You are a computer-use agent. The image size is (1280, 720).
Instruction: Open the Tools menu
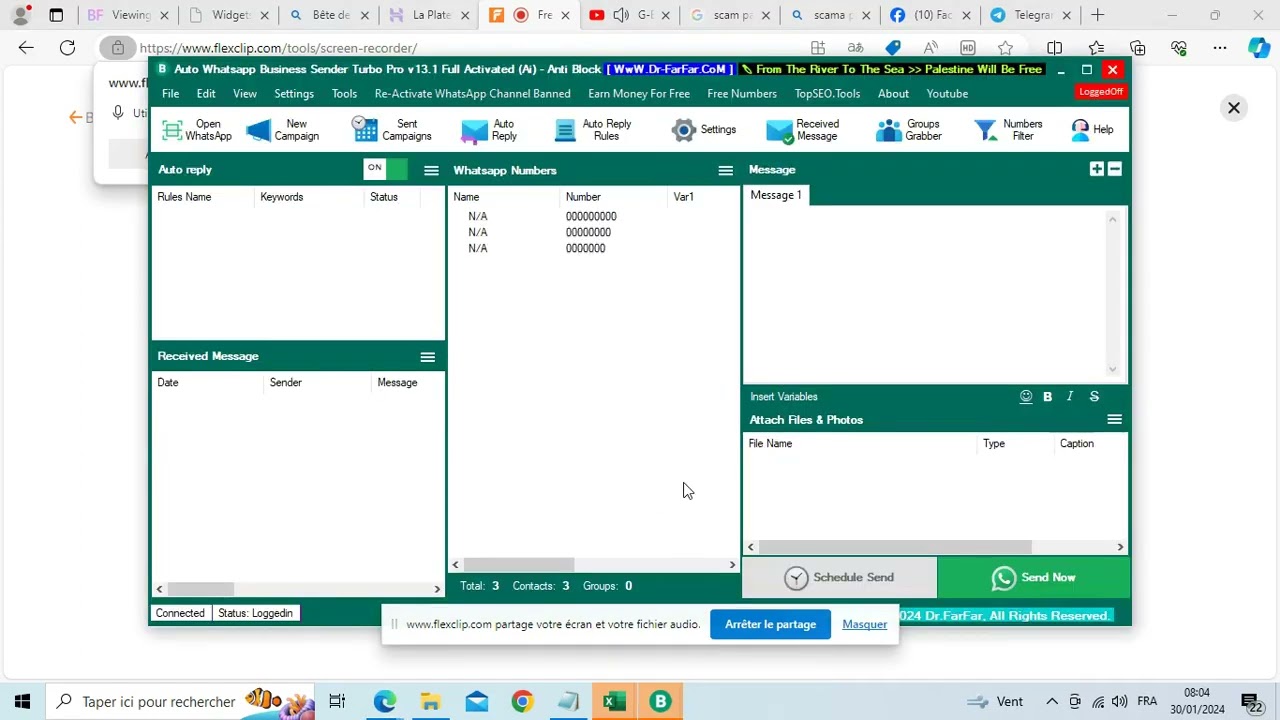(x=344, y=93)
